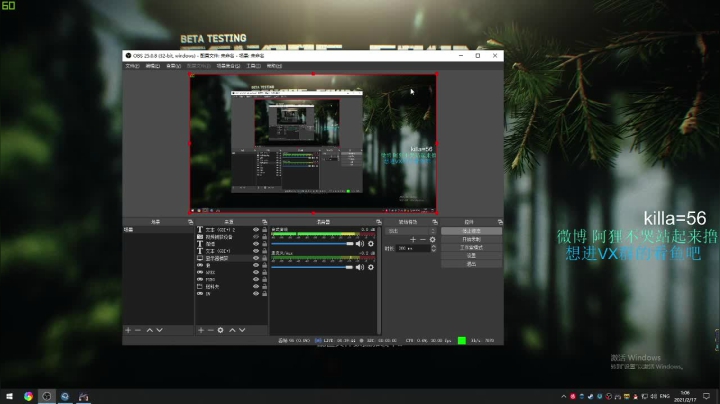The height and width of the screenshot is (404, 720).
Task: Toggle lock on 文本 (GDI+) source
Action: pyautogui.click(x=264, y=251)
